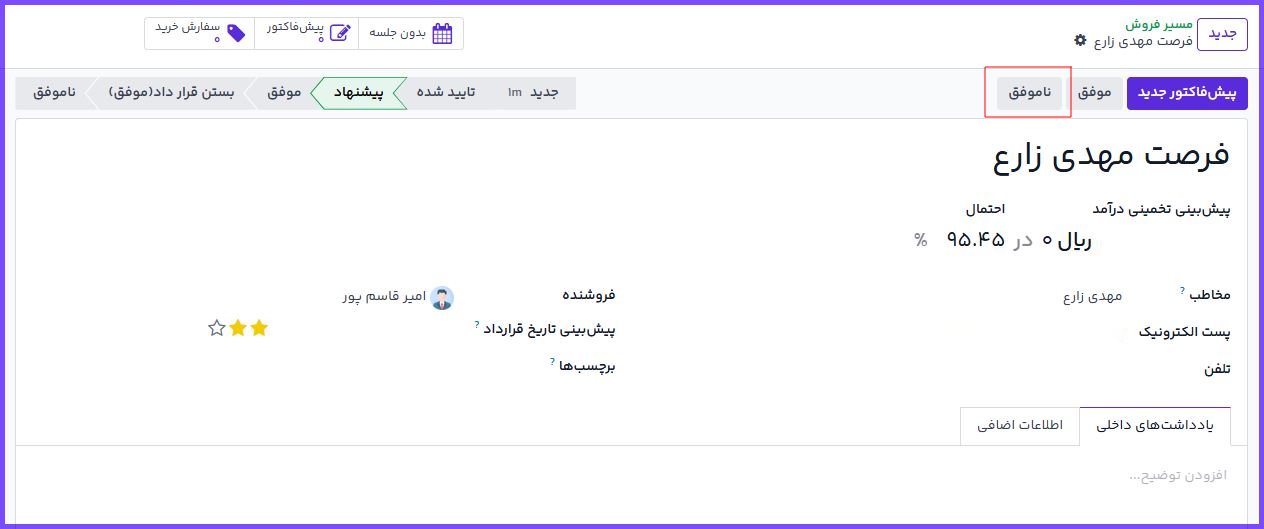Open the فروشنده field dropdown
Image resolution: width=1264 pixels, height=529 pixels.
[x=400, y=297]
